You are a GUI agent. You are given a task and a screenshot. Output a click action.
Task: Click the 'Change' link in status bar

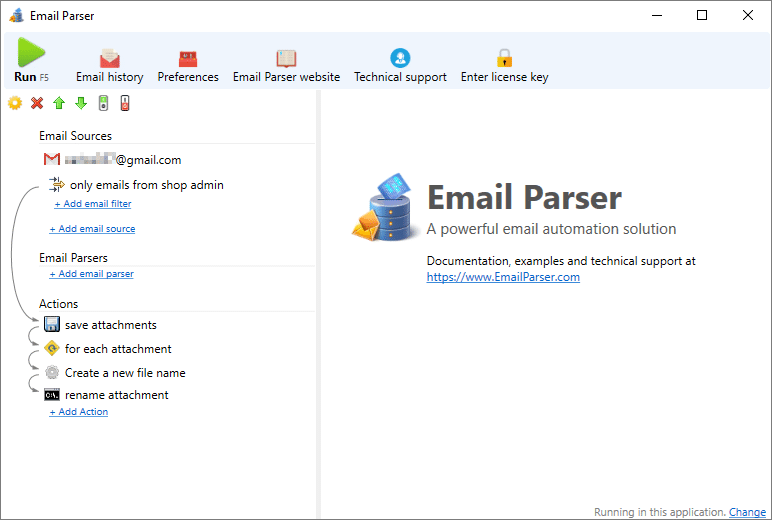747,512
